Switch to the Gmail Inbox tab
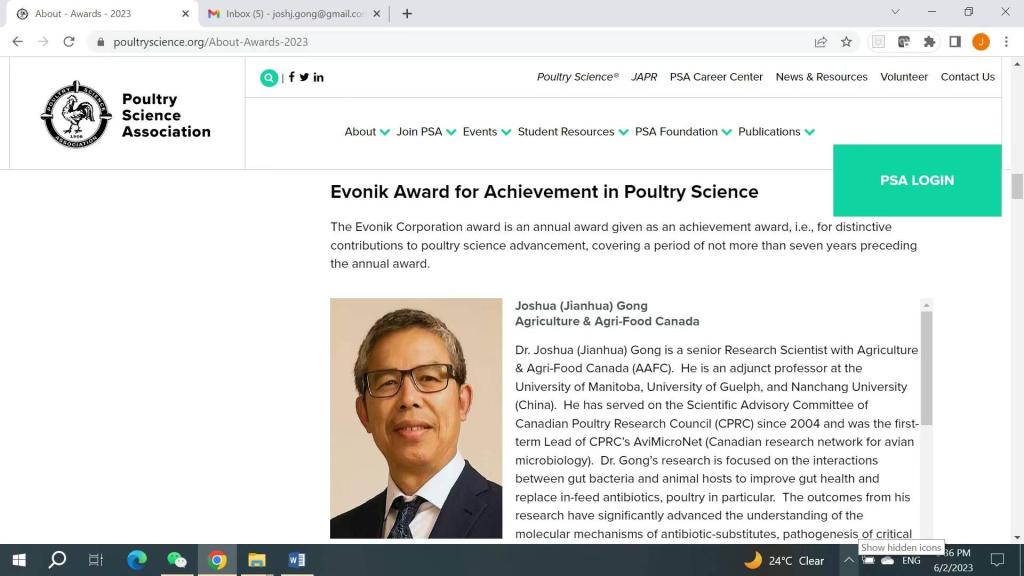Screen dimensions: 1024x576 pyautogui.click(x=294, y=14)
